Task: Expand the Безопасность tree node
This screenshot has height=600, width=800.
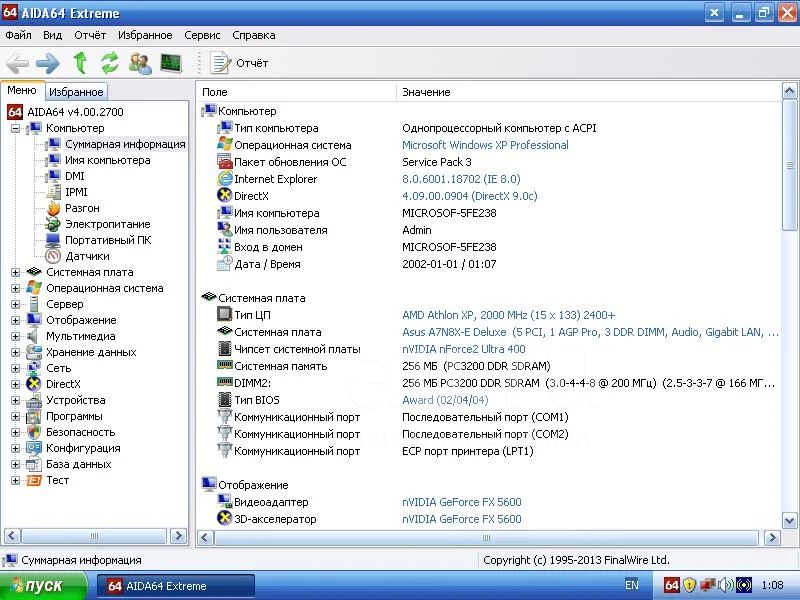Action: coord(16,432)
